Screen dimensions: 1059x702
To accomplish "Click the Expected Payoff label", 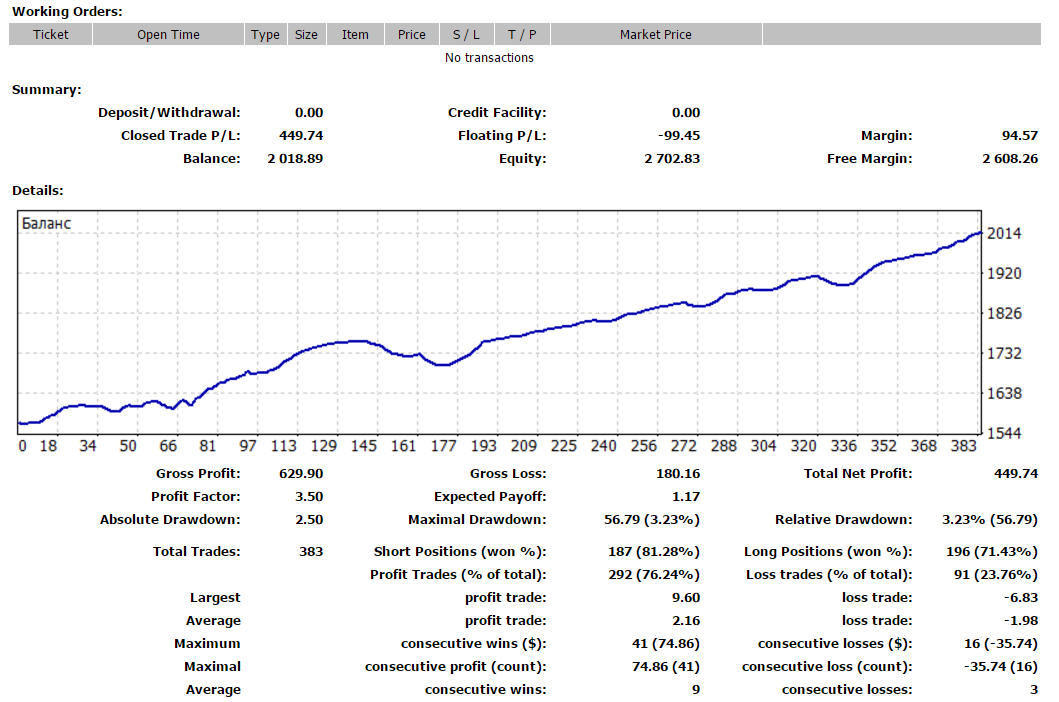I will coord(490,497).
